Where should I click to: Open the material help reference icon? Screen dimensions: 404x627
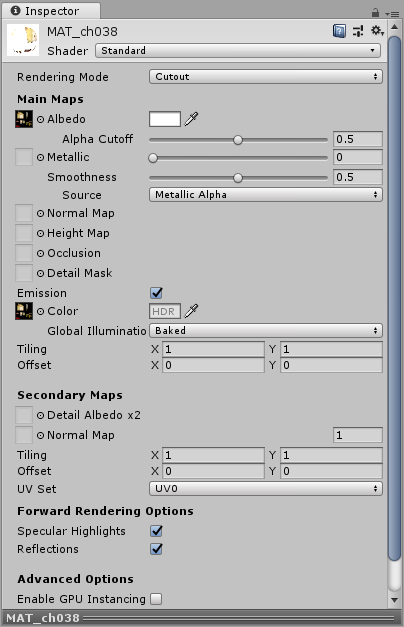(x=339, y=31)
